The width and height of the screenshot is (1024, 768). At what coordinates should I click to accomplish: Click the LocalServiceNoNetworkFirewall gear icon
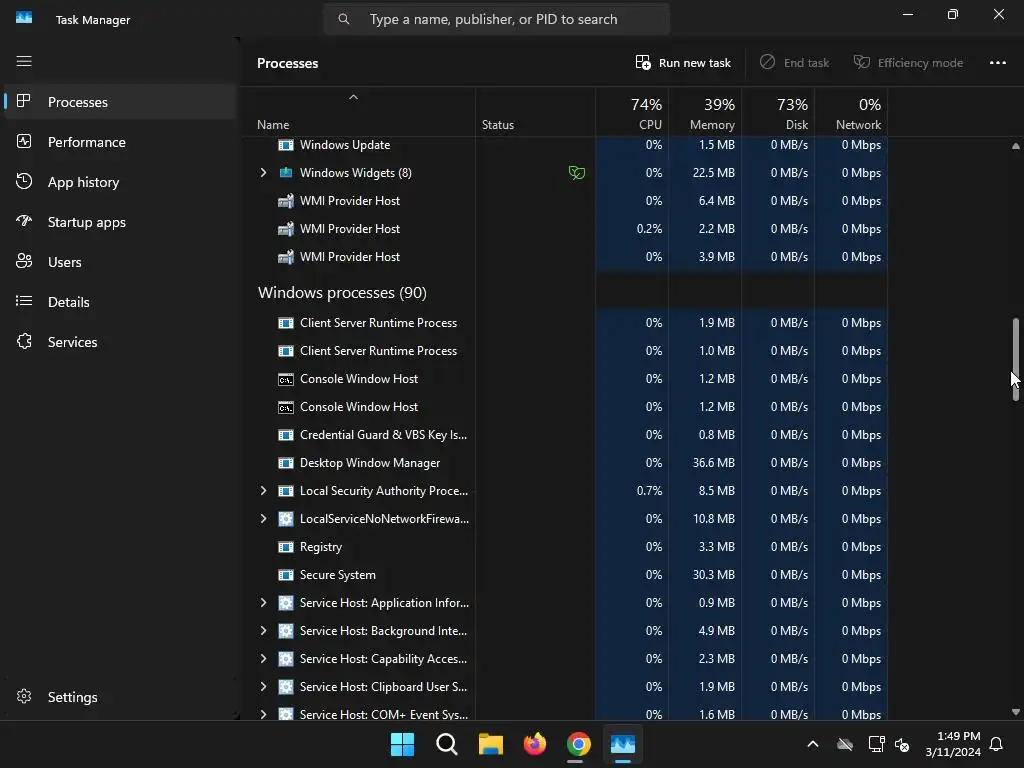coord(286,519)
